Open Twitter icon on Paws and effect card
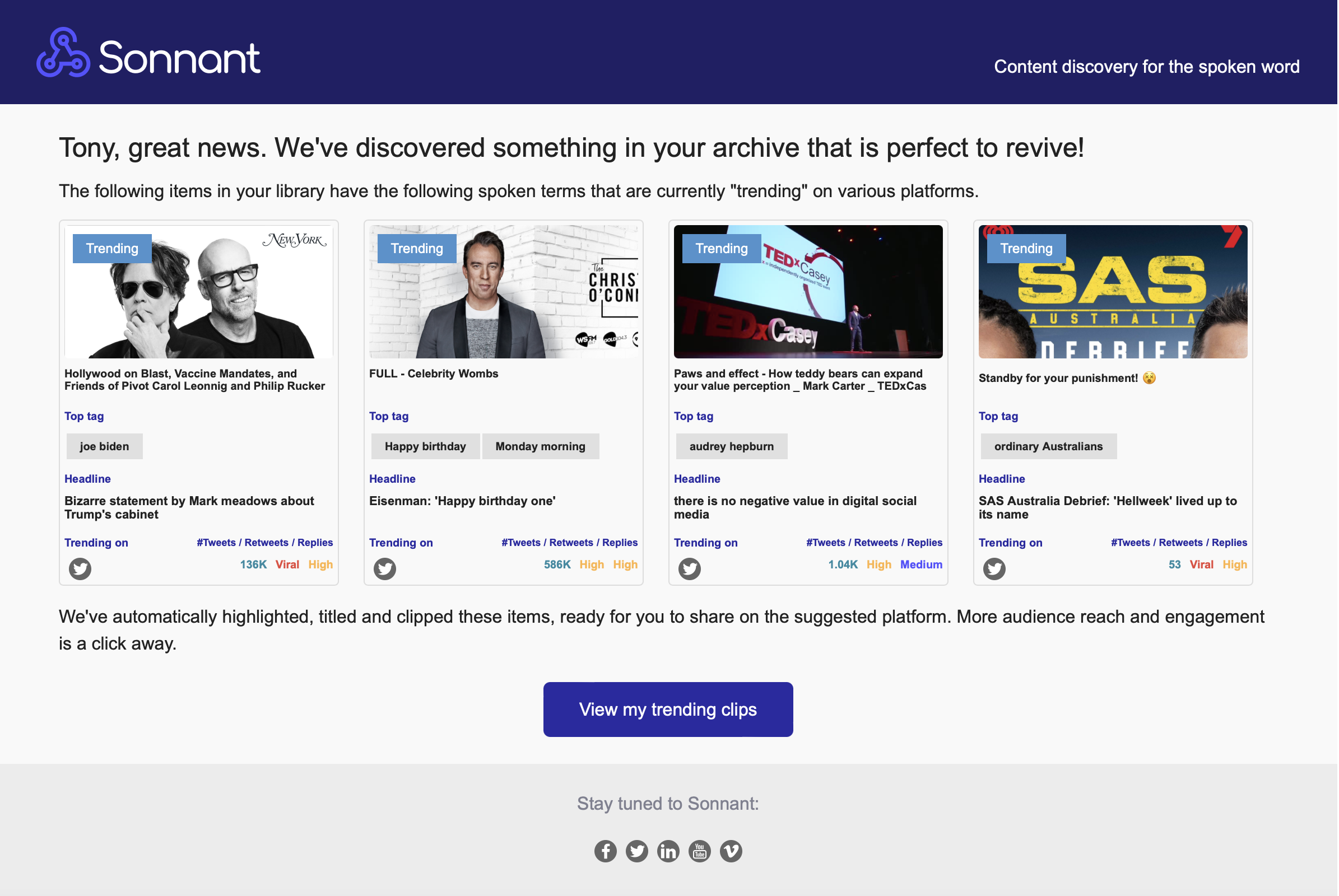 (691, 569)
